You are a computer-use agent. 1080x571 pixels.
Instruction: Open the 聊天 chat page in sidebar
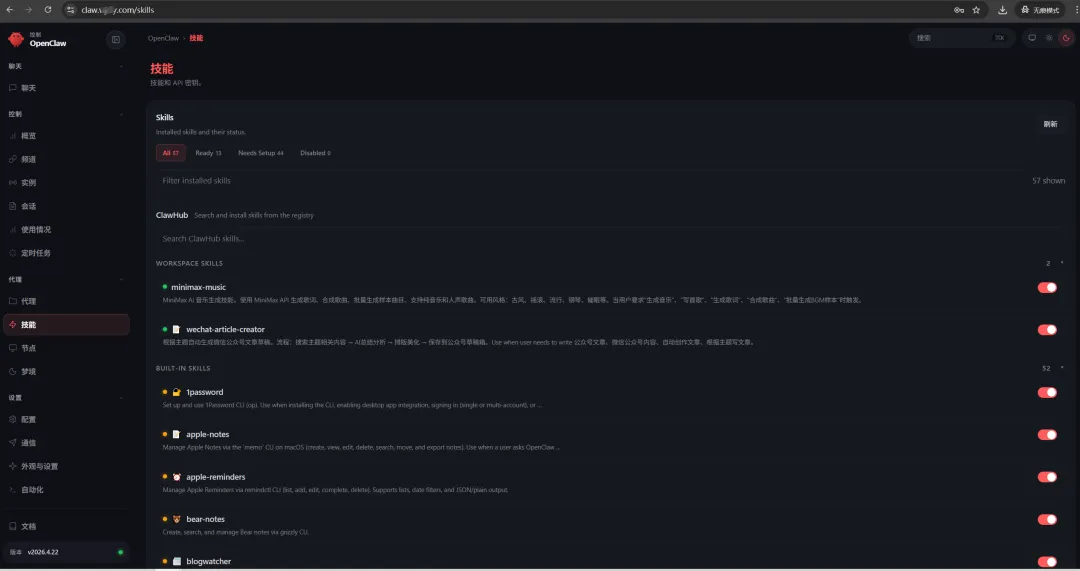click(66, 88)
